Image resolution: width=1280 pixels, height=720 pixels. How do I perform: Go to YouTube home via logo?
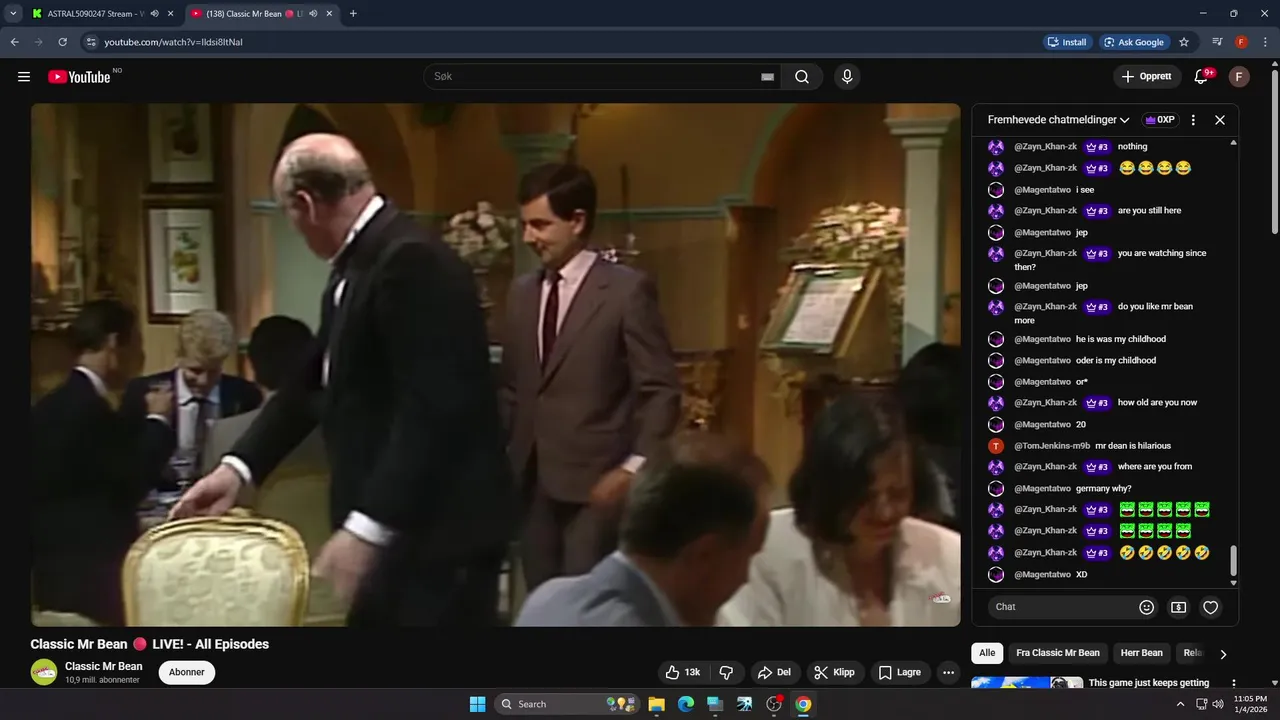point(79,77)
